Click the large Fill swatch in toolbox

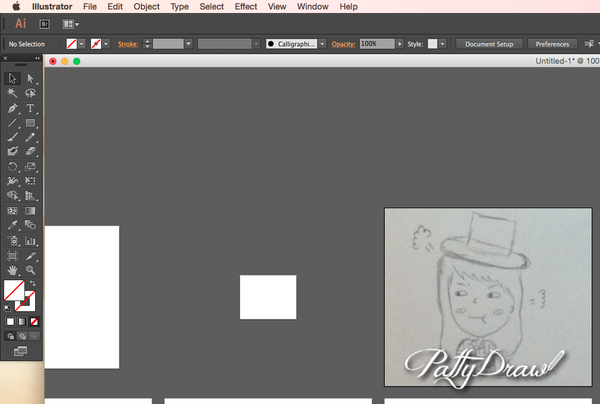click(x=14, y=291)
